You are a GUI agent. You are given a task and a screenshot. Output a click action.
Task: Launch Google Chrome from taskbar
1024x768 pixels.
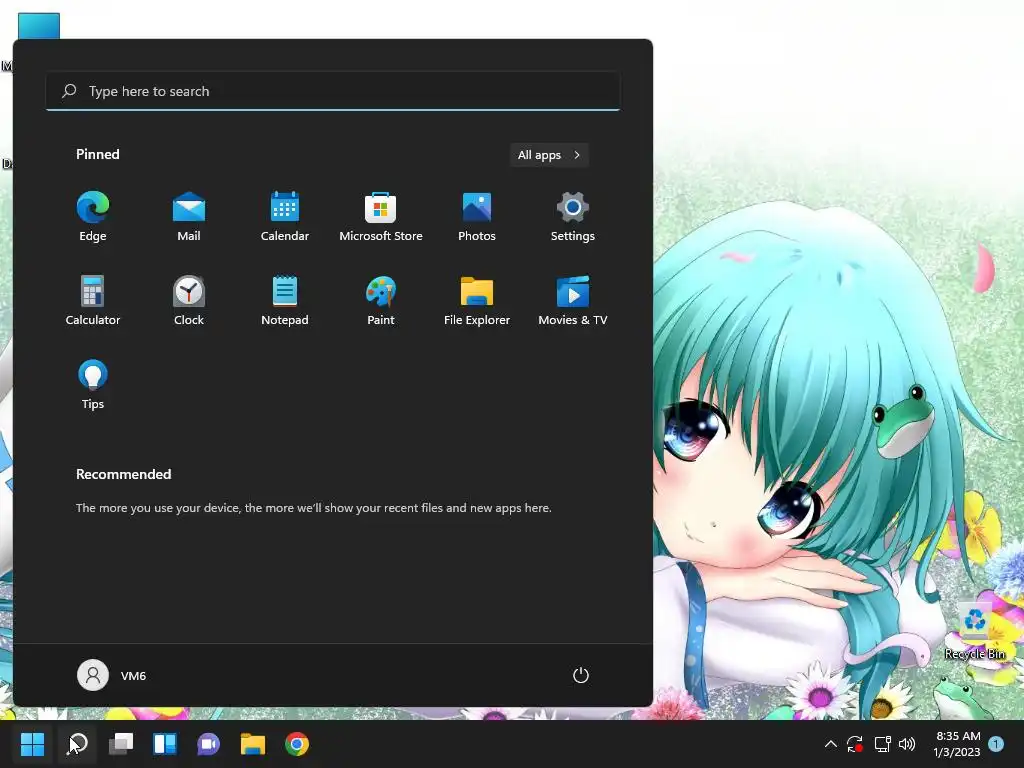296,744
